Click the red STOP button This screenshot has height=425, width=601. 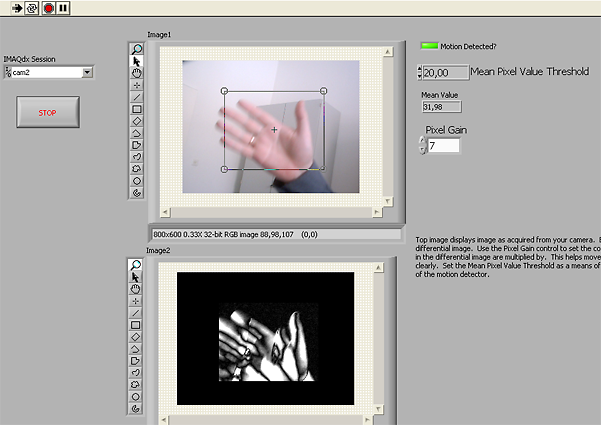point(48,112)
